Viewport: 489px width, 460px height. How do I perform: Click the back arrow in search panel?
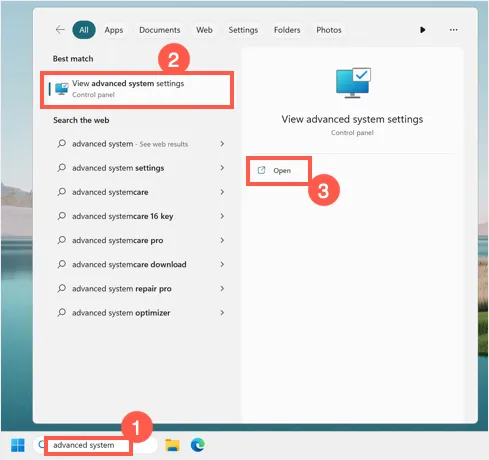(x=60, y=30)
